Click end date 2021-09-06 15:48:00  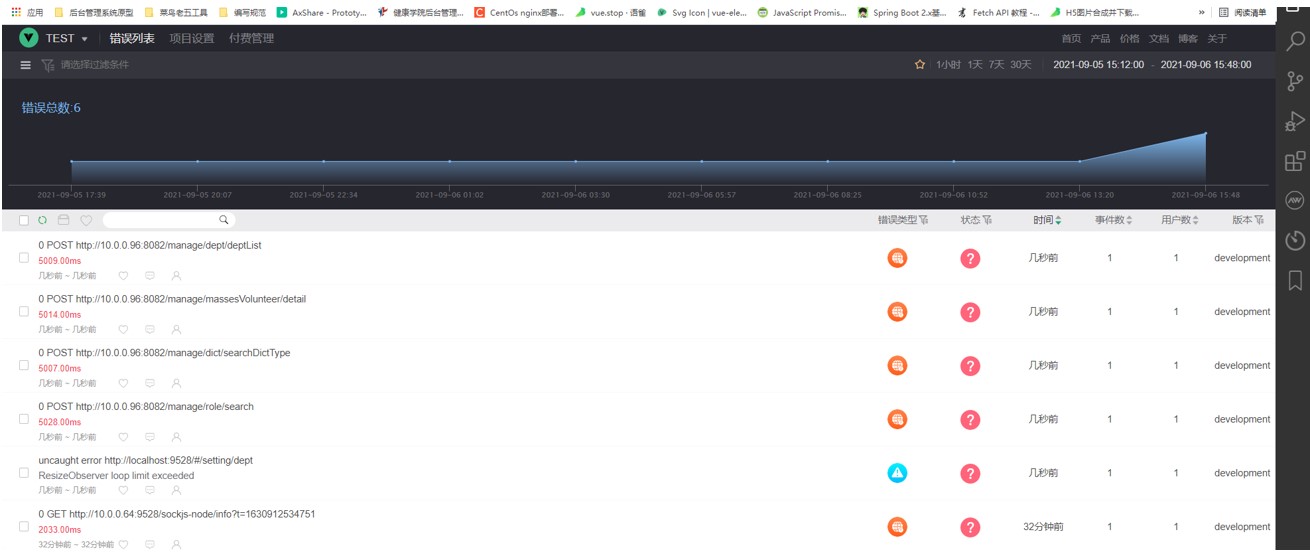(1205, 65)
